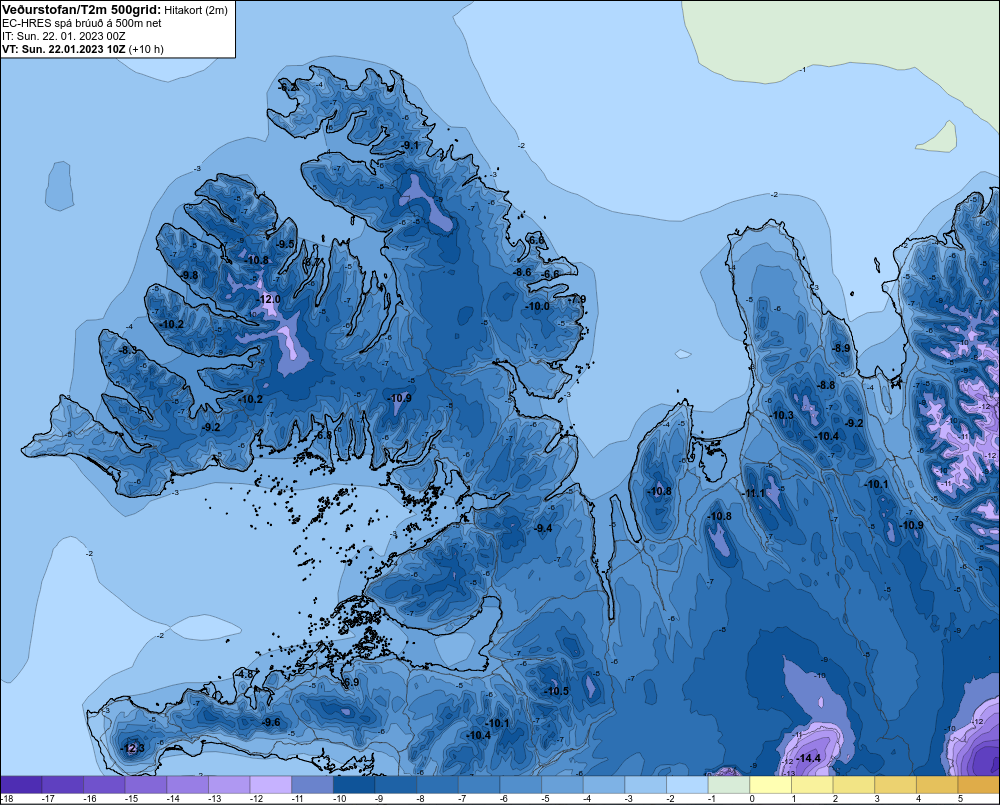
Task: Click the -8.6 temperature label
Action: pos(523,272)
